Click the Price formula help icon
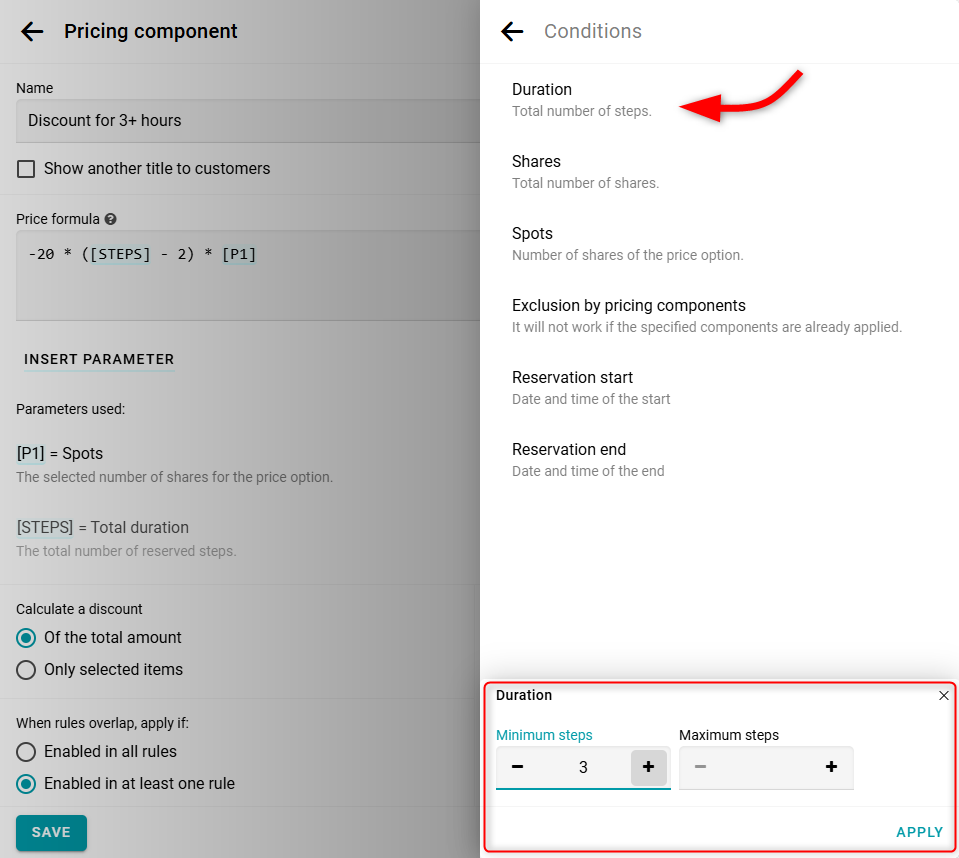 [110, 219]
